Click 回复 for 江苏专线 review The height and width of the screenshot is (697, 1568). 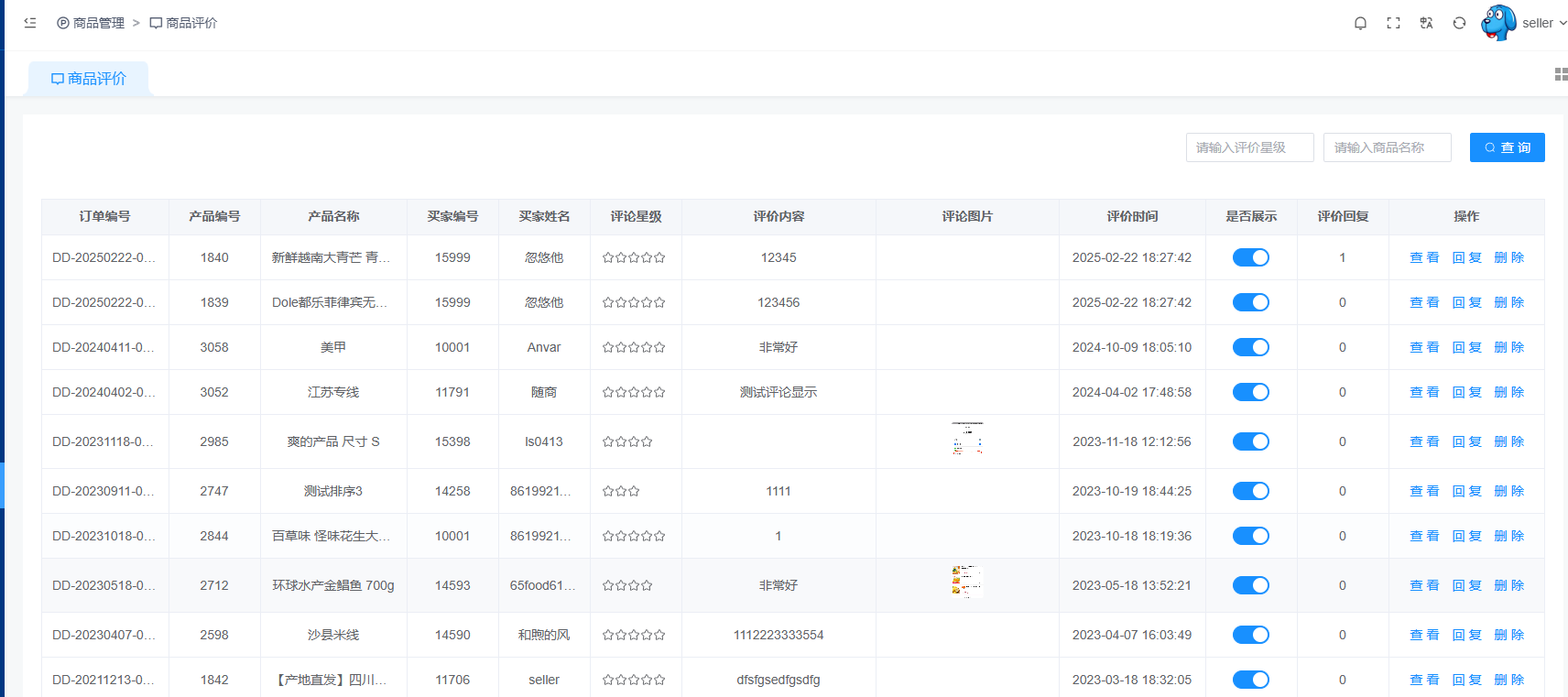[1466, 392]
